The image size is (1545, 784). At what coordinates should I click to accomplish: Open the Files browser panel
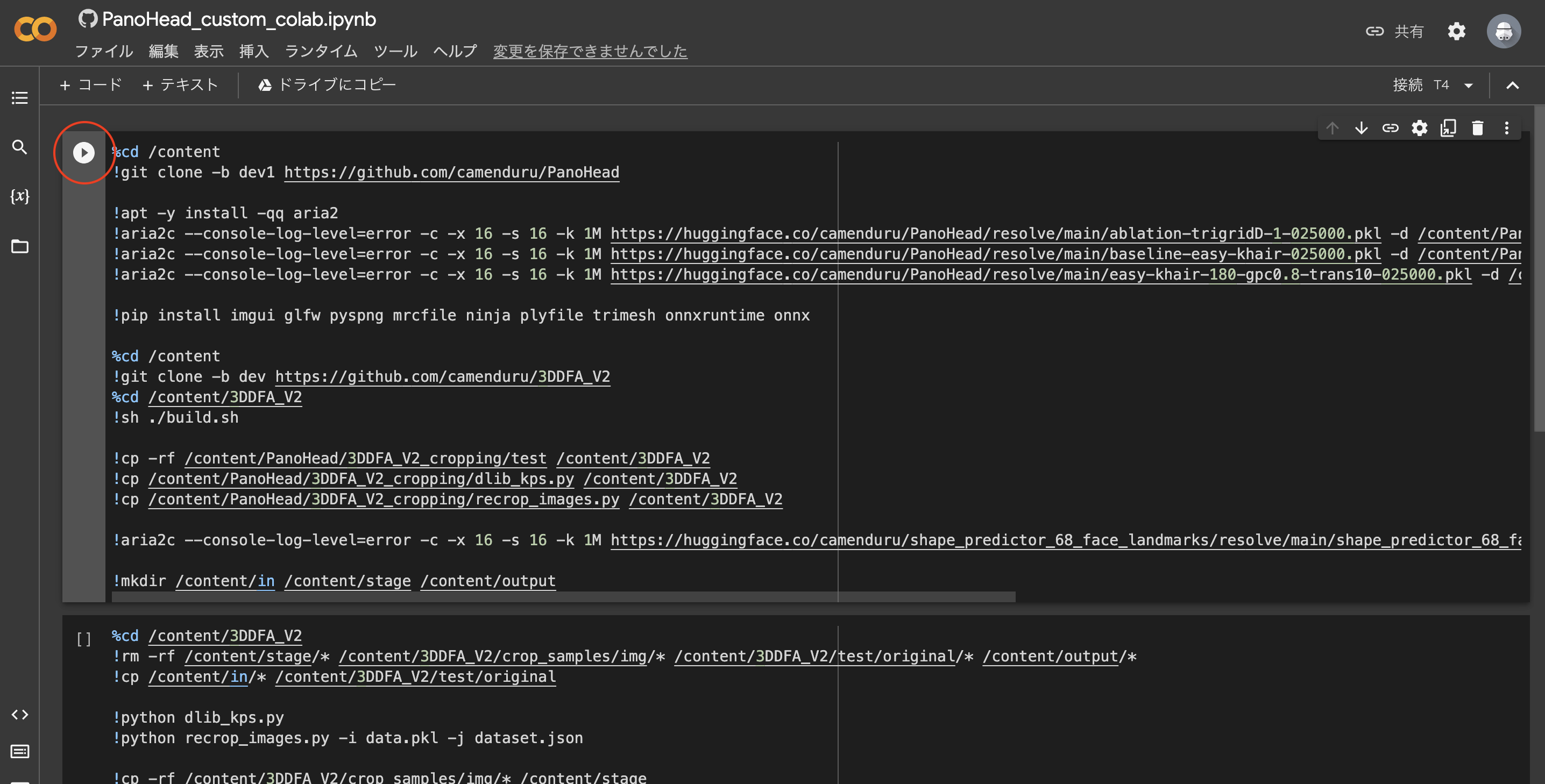(20, 246)
